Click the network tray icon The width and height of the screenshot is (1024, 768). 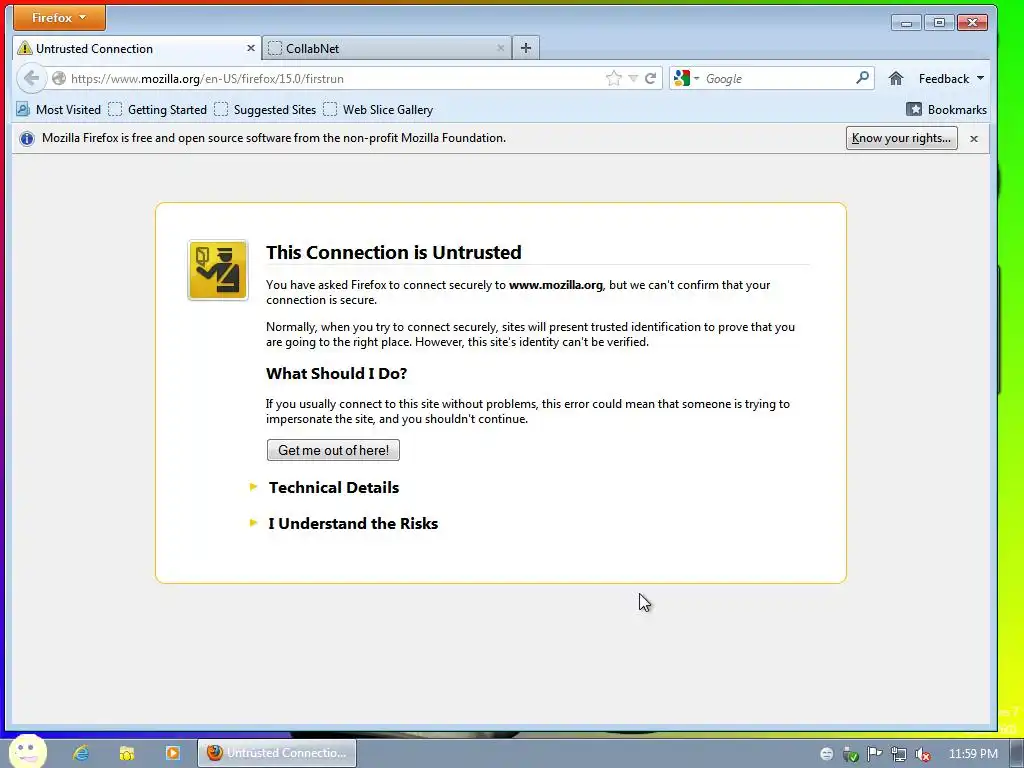pyautogui.click(x=899, y=754)
